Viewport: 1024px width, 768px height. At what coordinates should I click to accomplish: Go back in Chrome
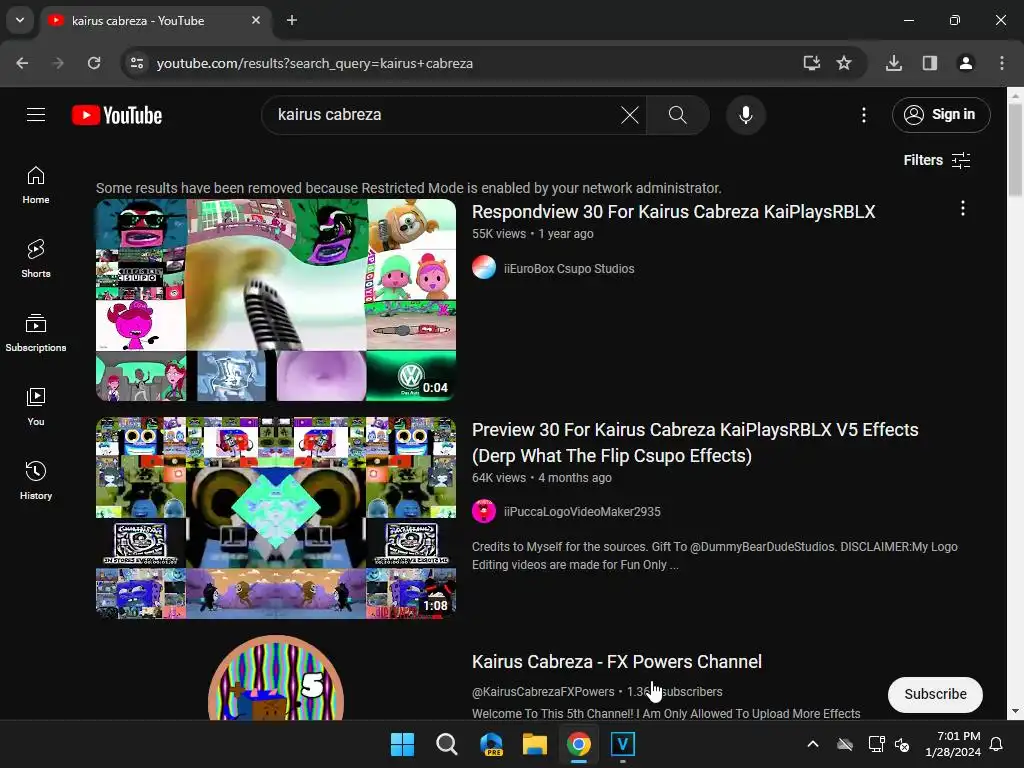pyautogui.click(x=22, y=63)
